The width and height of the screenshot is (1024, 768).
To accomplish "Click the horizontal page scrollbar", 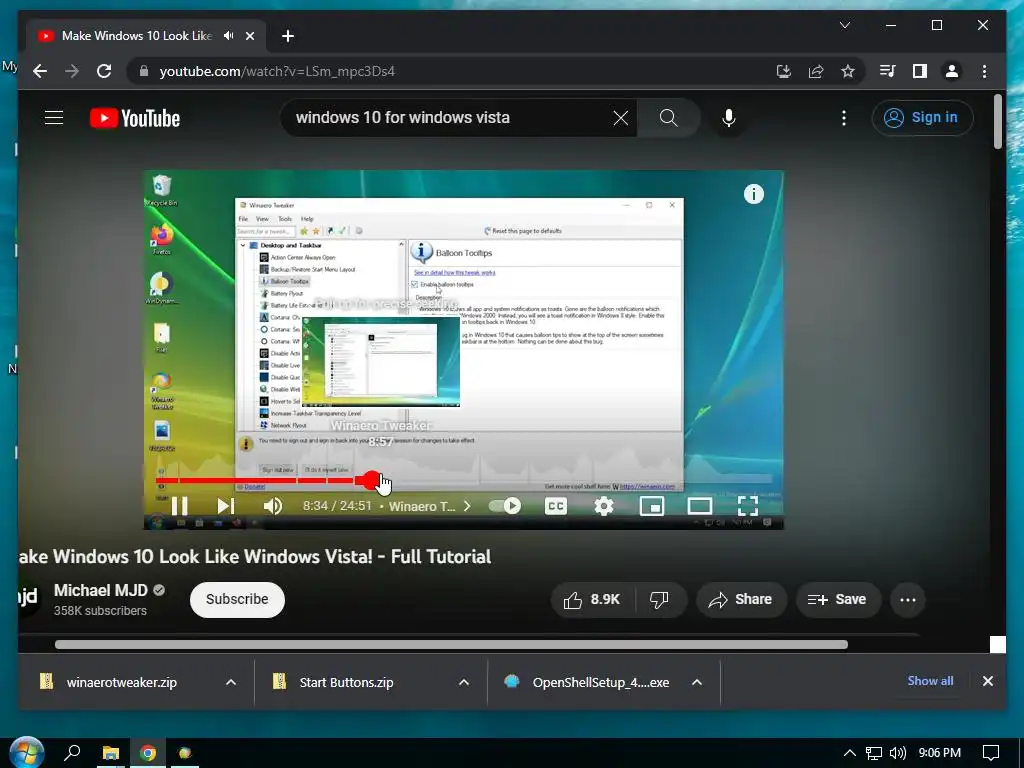I will pyautogui.click(x=451, y=645).
